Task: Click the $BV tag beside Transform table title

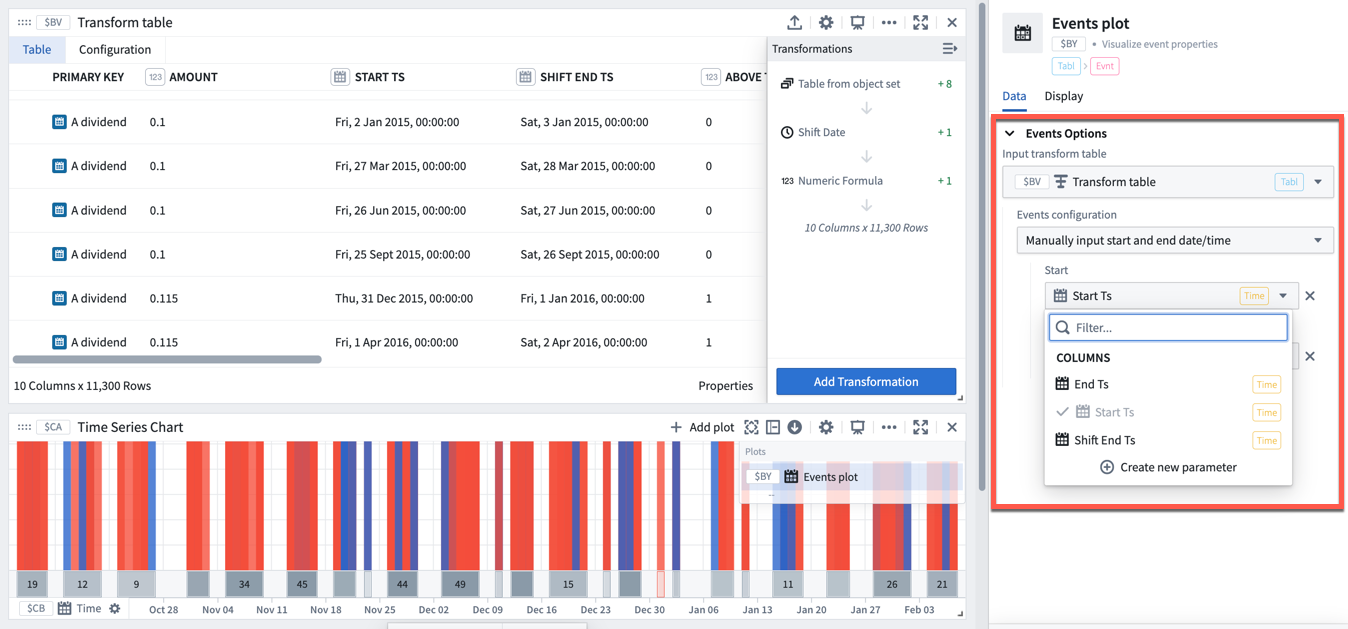Action: [53, 22]
